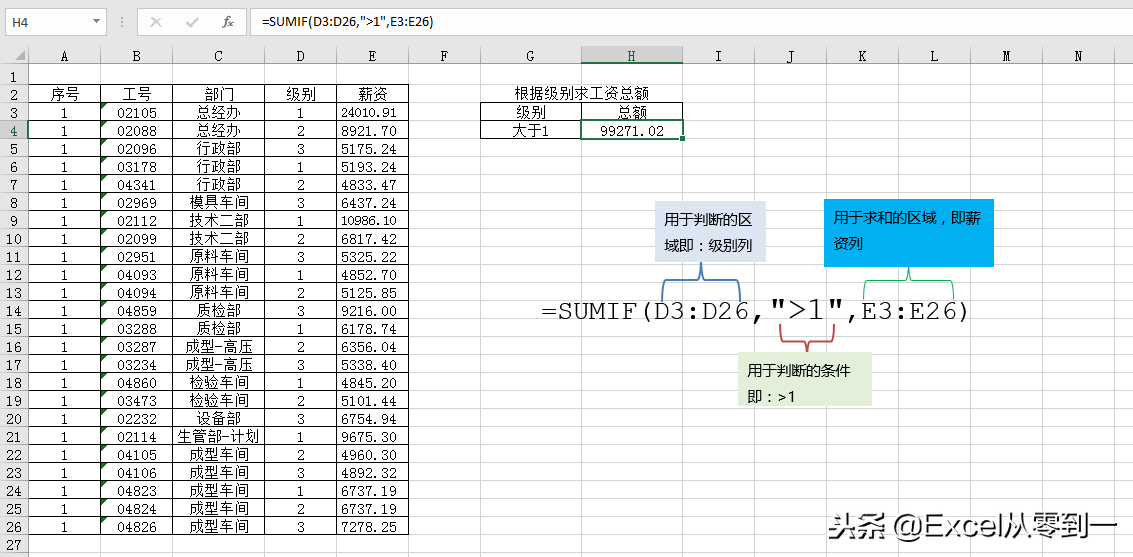The width and height of the screenshot is (1133, 557).
Task: Click header cell 工号
Action: pyautogui.click(x=137, y=94)
